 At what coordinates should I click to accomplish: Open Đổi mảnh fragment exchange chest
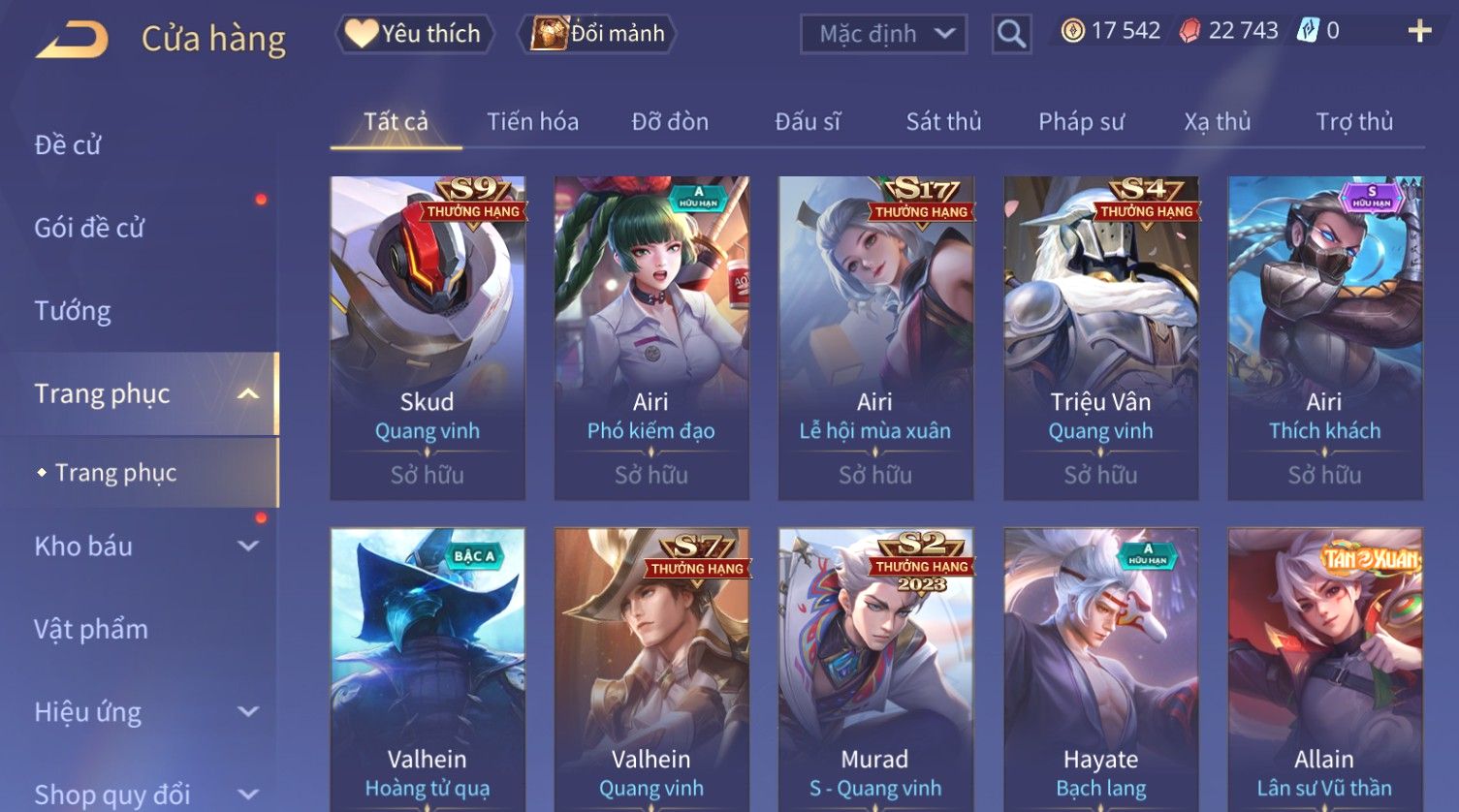tap(597, 34)
